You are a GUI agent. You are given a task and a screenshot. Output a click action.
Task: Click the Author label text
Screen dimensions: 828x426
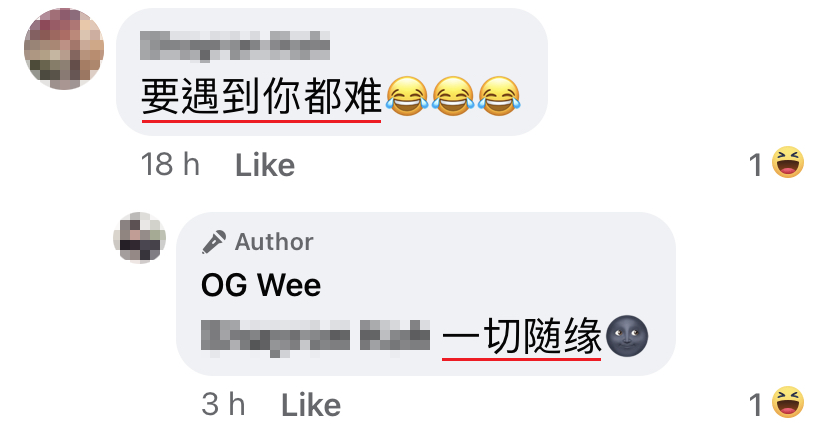274,242
